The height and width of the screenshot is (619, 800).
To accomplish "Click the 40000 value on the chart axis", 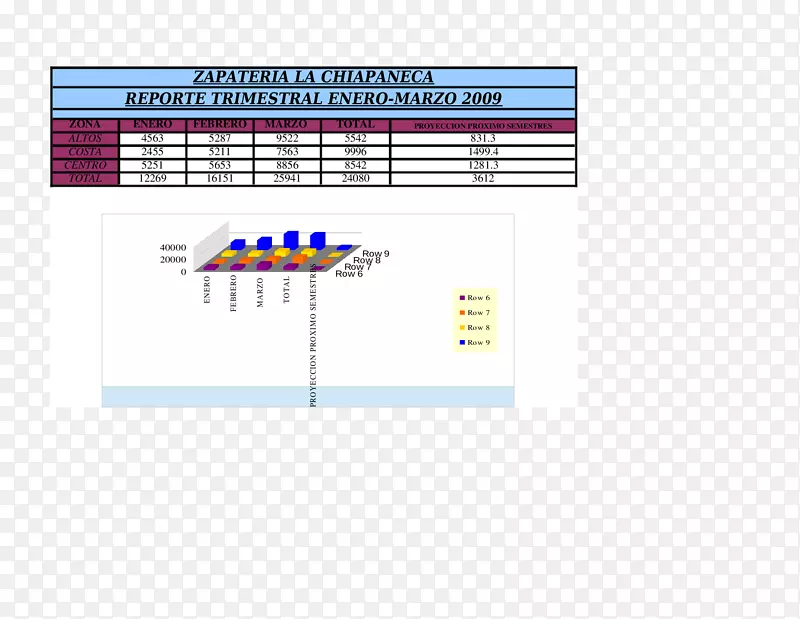I will 173,247.
